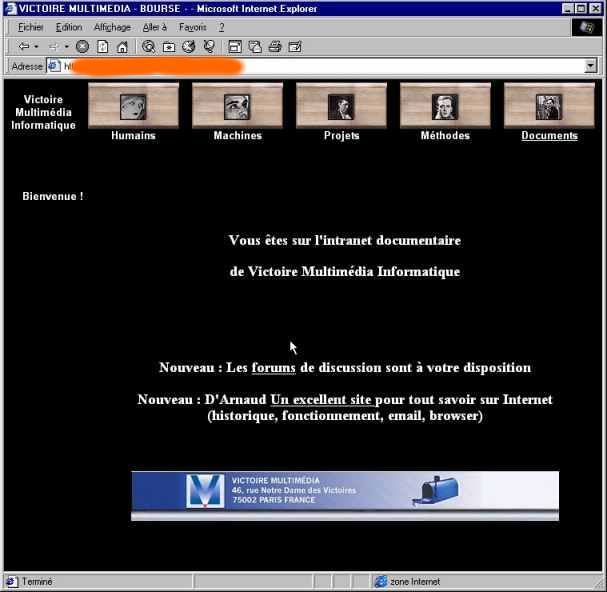Click the Internet Explorer logo in the menu bar corner
Viewport: 607px width, 592px height.
pos(587,27)
